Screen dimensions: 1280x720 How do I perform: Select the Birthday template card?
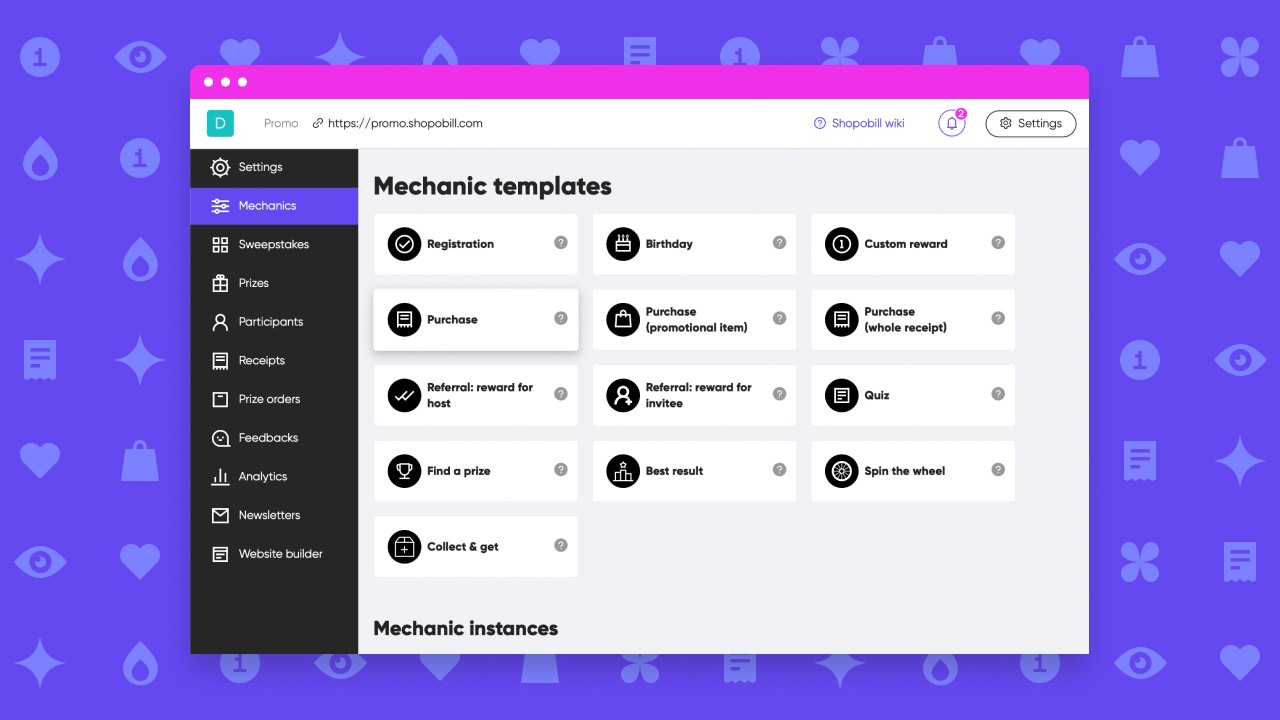click(695, 244)
